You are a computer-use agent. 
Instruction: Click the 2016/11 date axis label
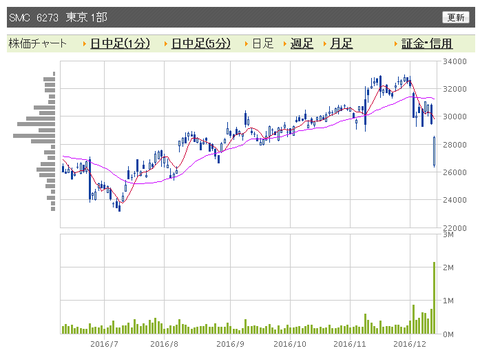tap(350, 344)
